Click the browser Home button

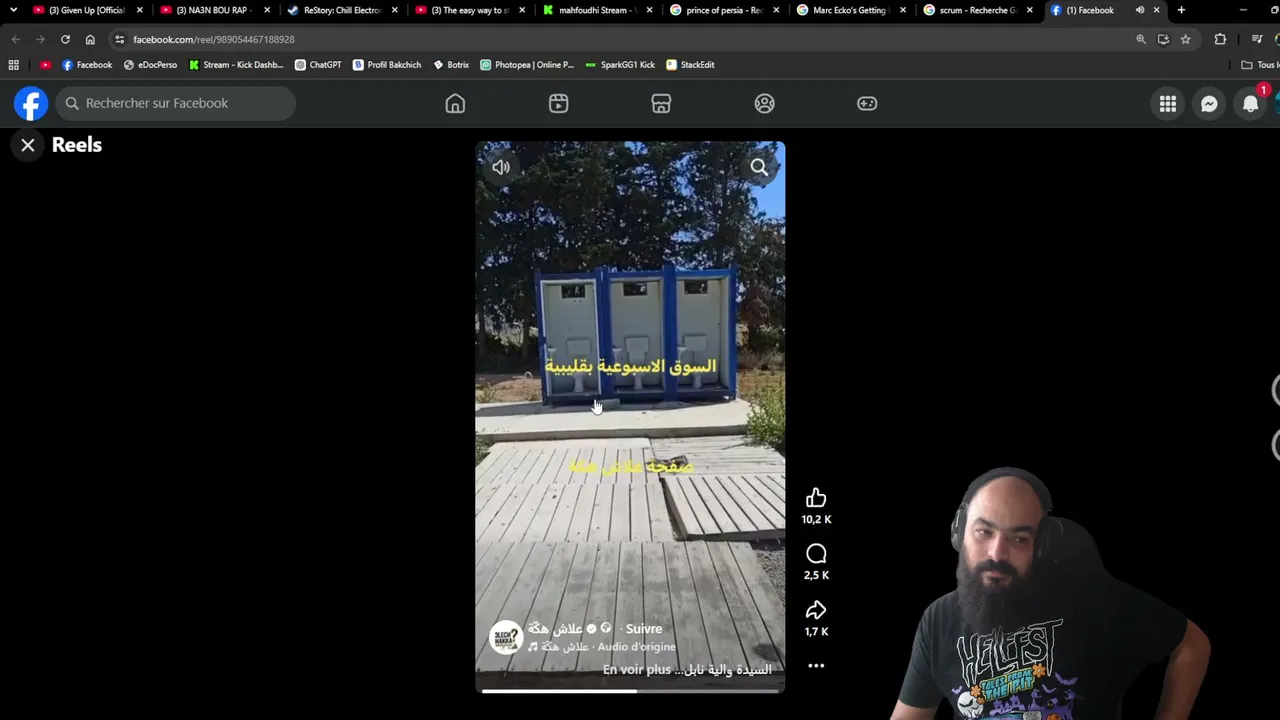point(90,39)
